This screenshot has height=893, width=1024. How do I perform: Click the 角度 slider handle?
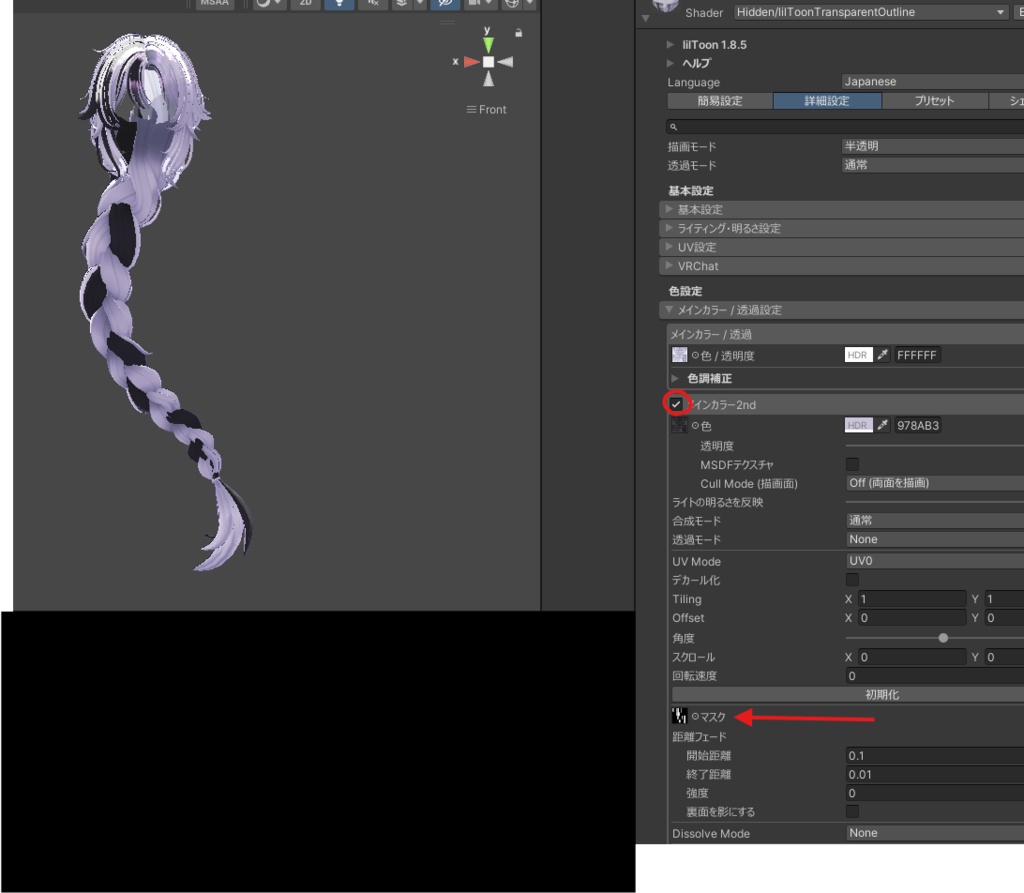[x=943, y=638]
